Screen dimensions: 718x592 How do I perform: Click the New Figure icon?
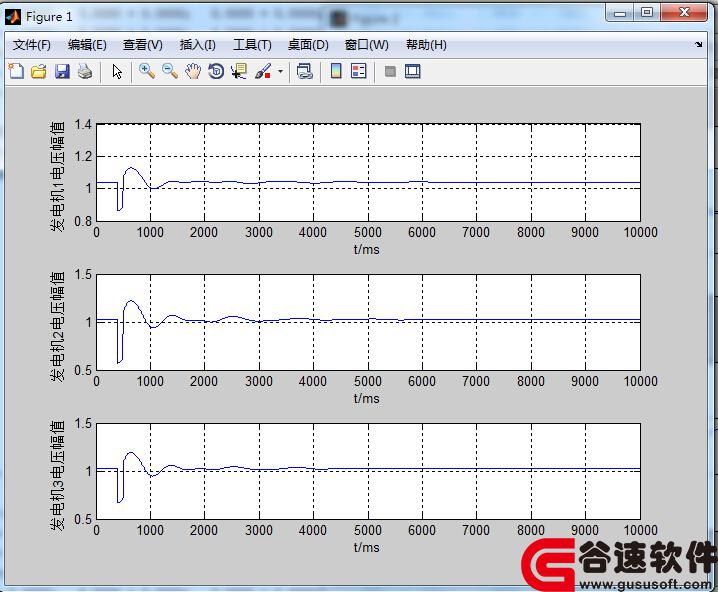coord(16,71)
